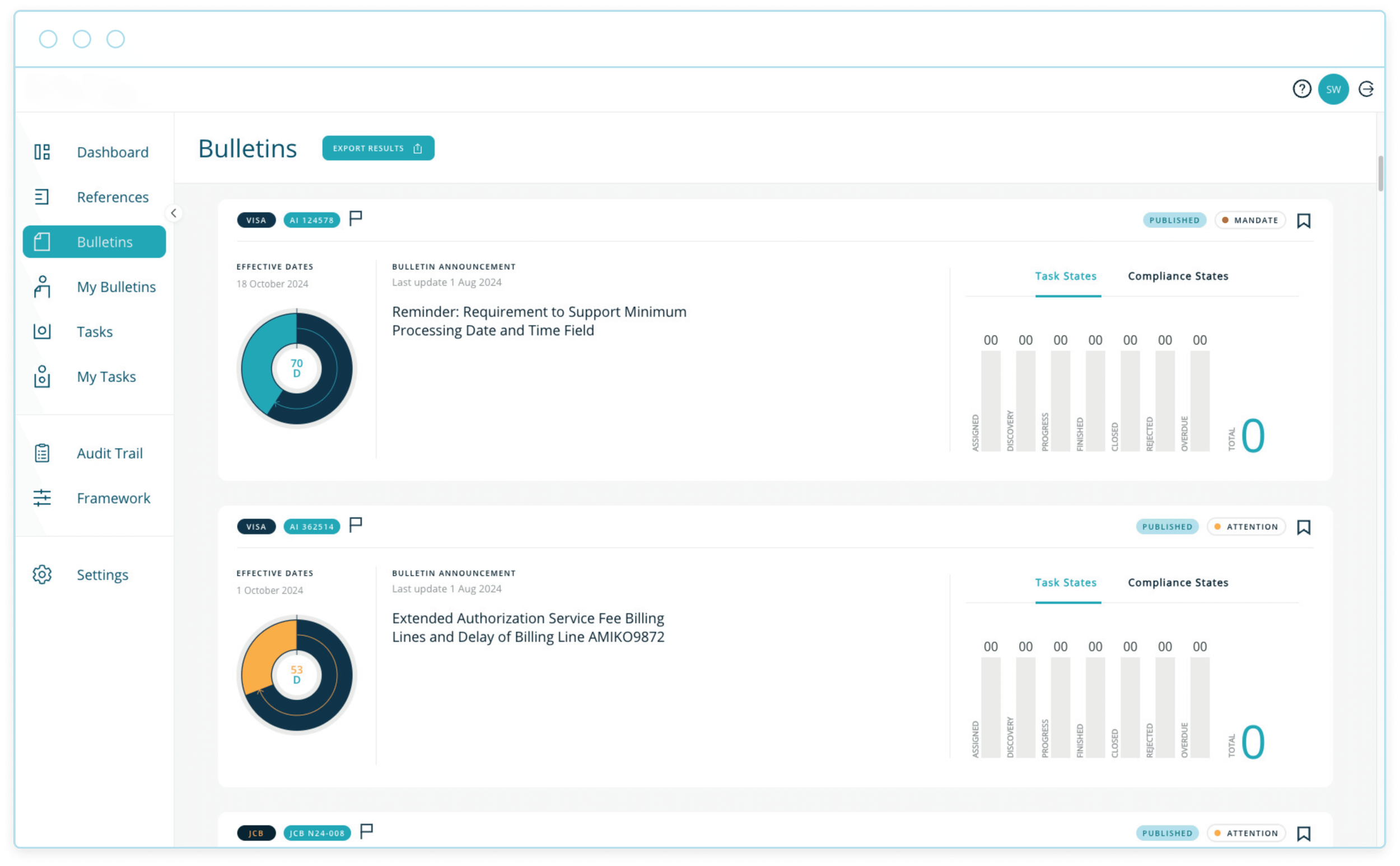Click the logout icon in header

pyautogui.click(x=1366, y=89)
